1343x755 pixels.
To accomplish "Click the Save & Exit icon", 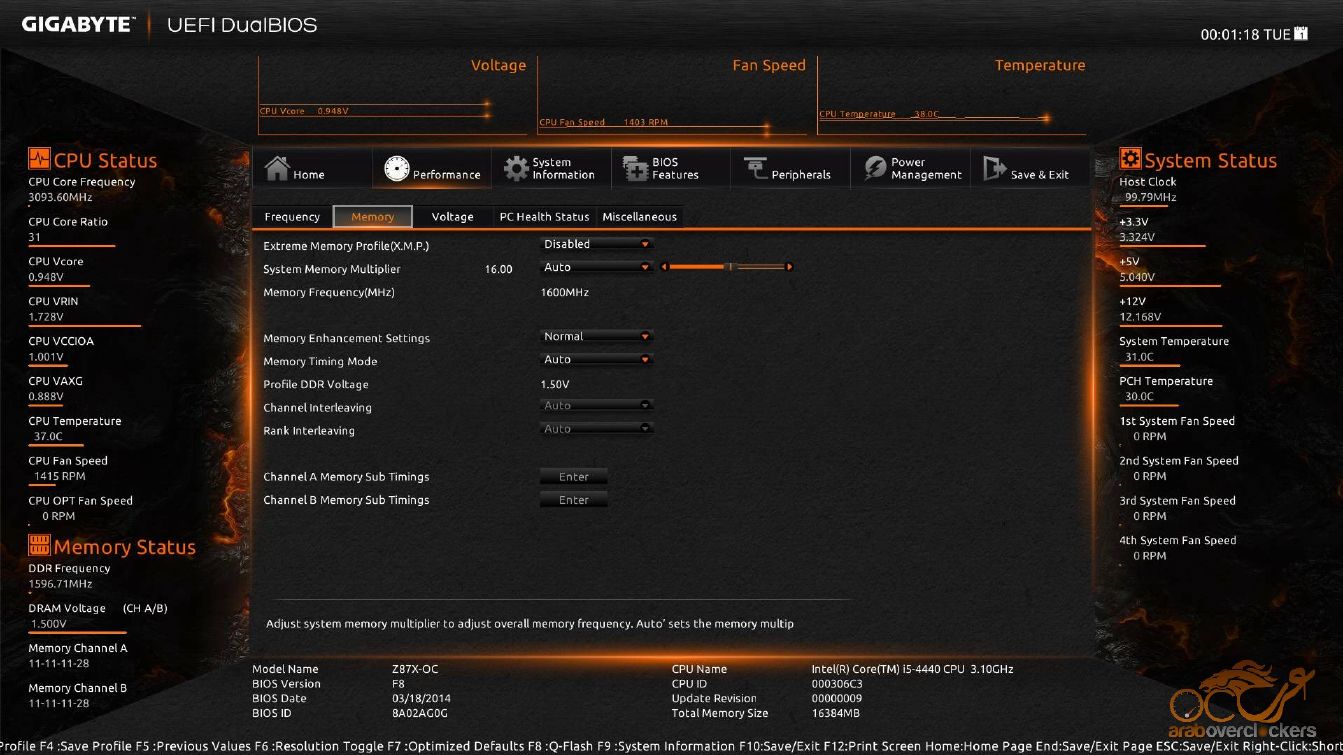I will (994, 168).
